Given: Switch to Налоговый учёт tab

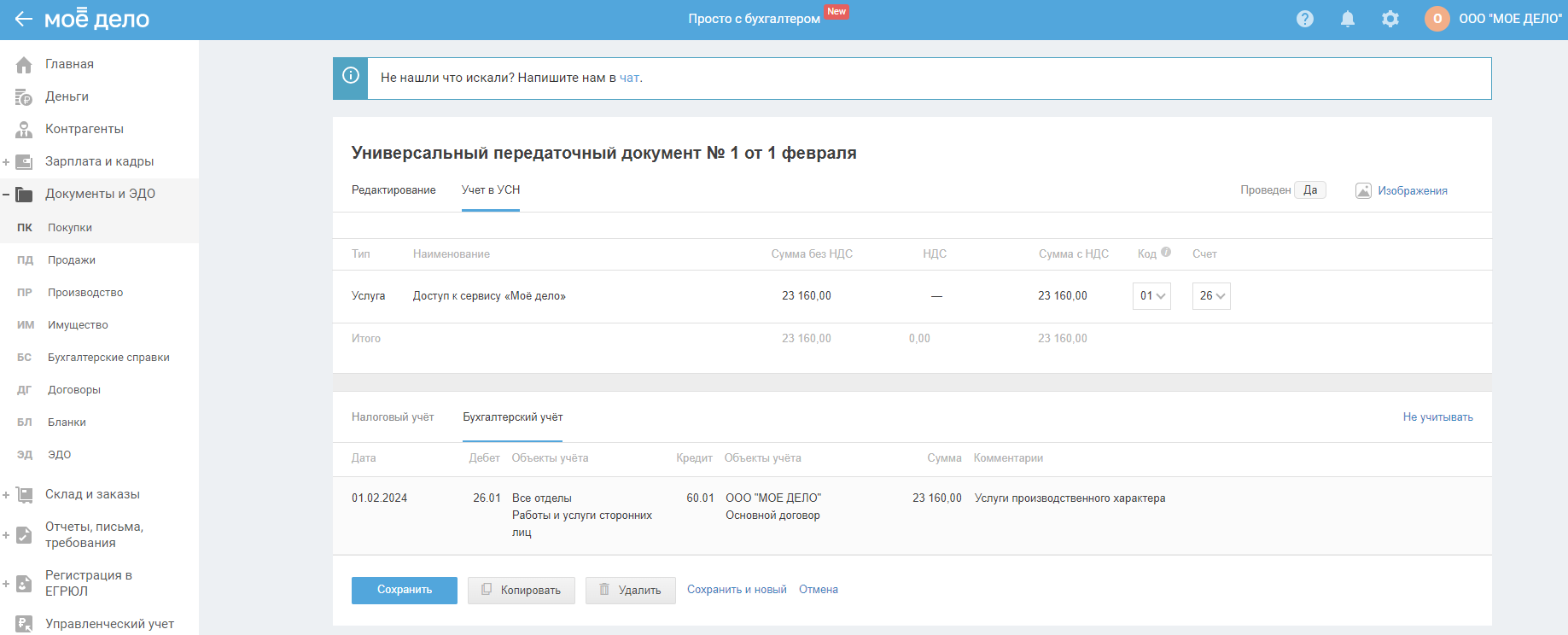Looking at the screenshot, I should 393,417.
